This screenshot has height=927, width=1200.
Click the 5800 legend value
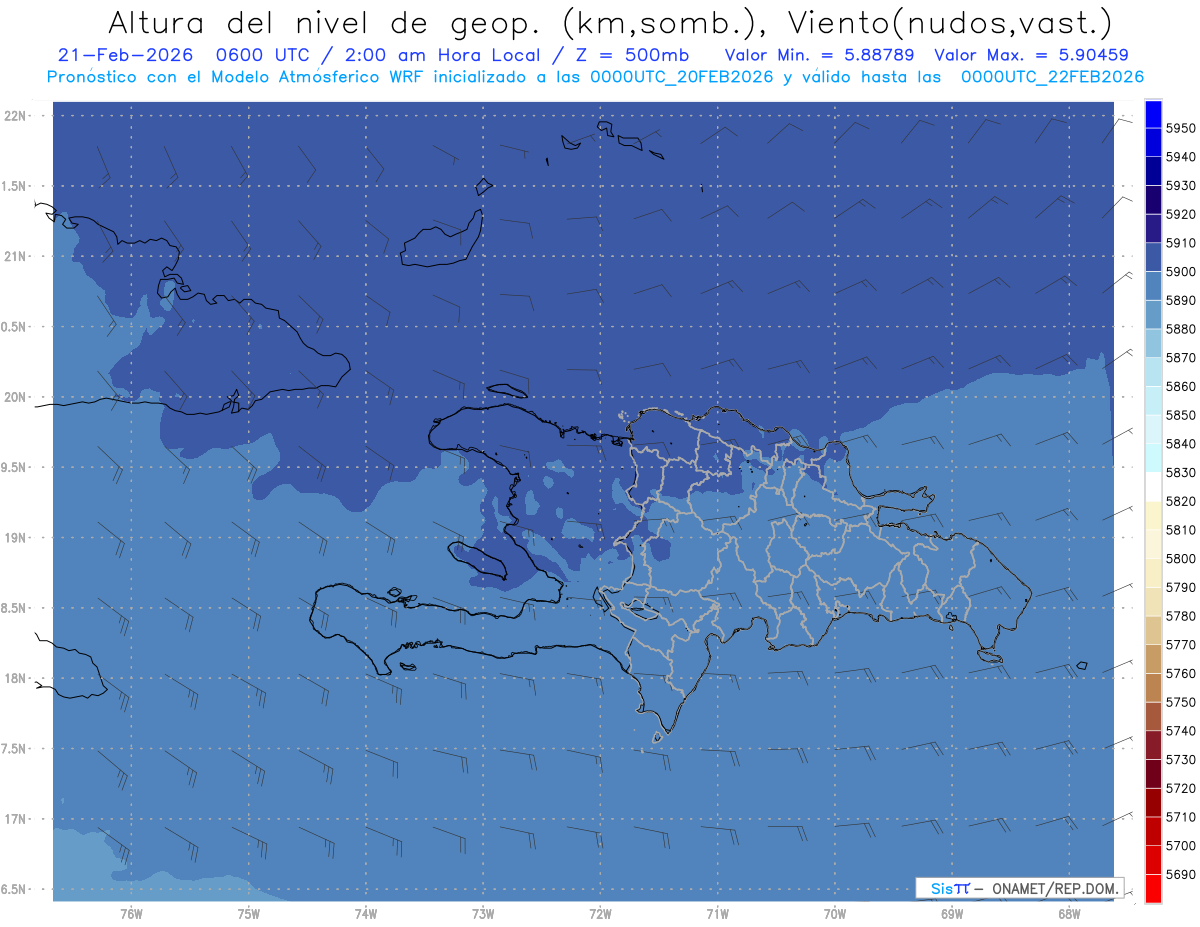[x=1180, y=559]
